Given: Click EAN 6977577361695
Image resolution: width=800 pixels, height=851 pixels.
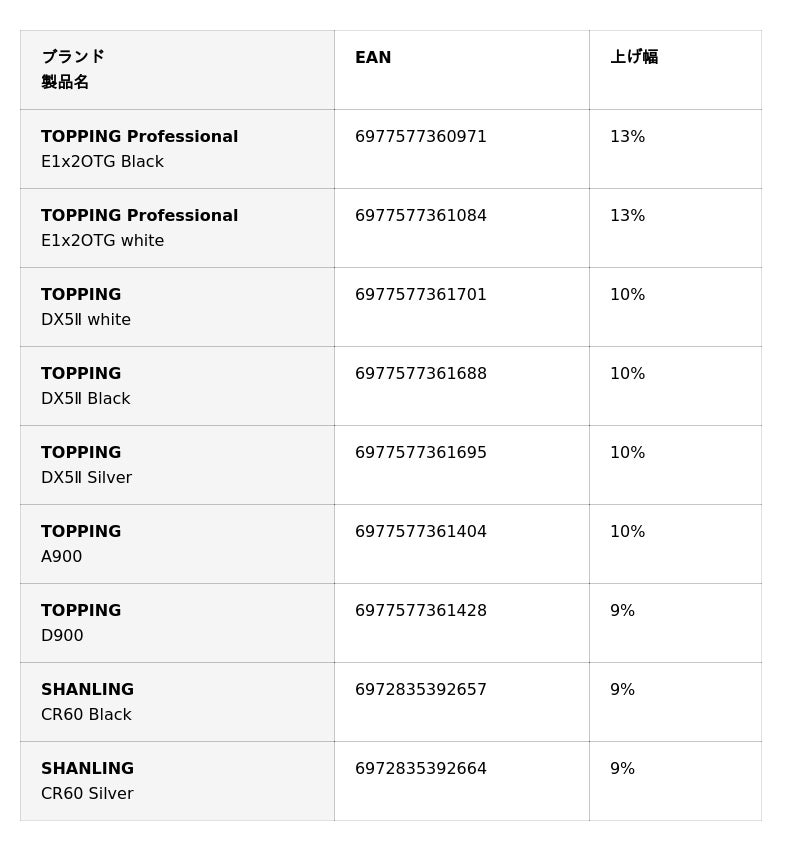Looking at the screenshot, I should click(421, 452).
